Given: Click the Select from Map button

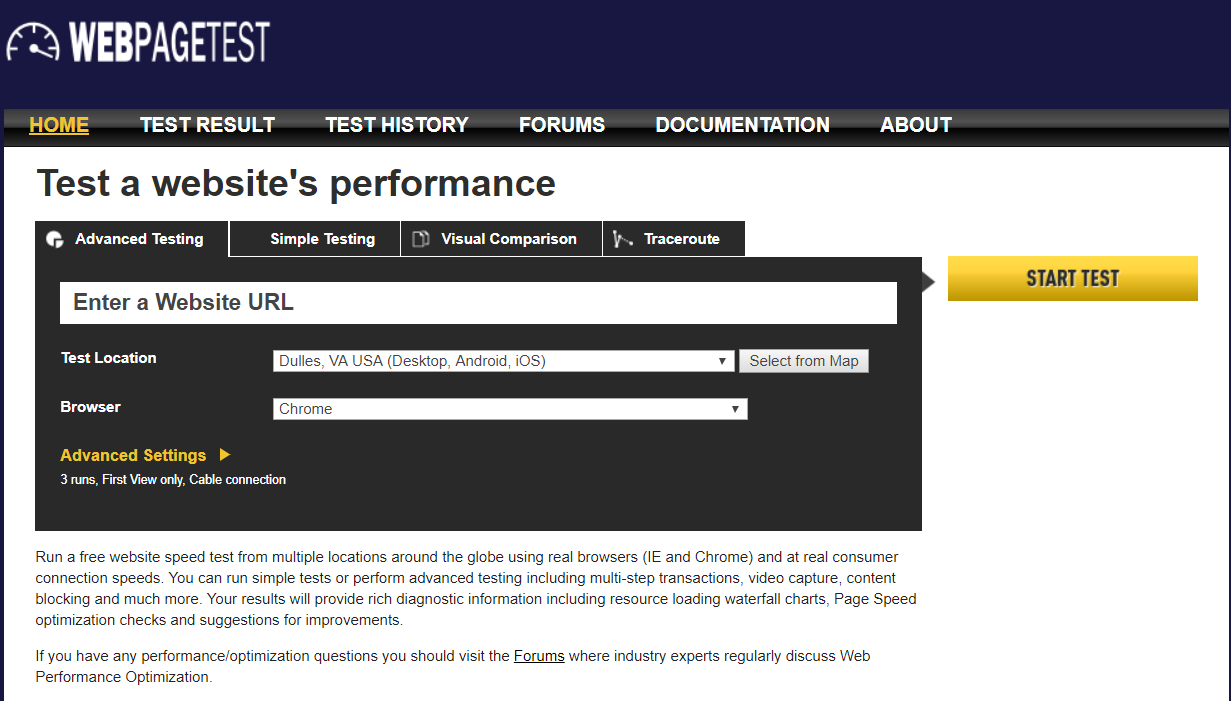Looking at the screenshot, I should point(804,361).
